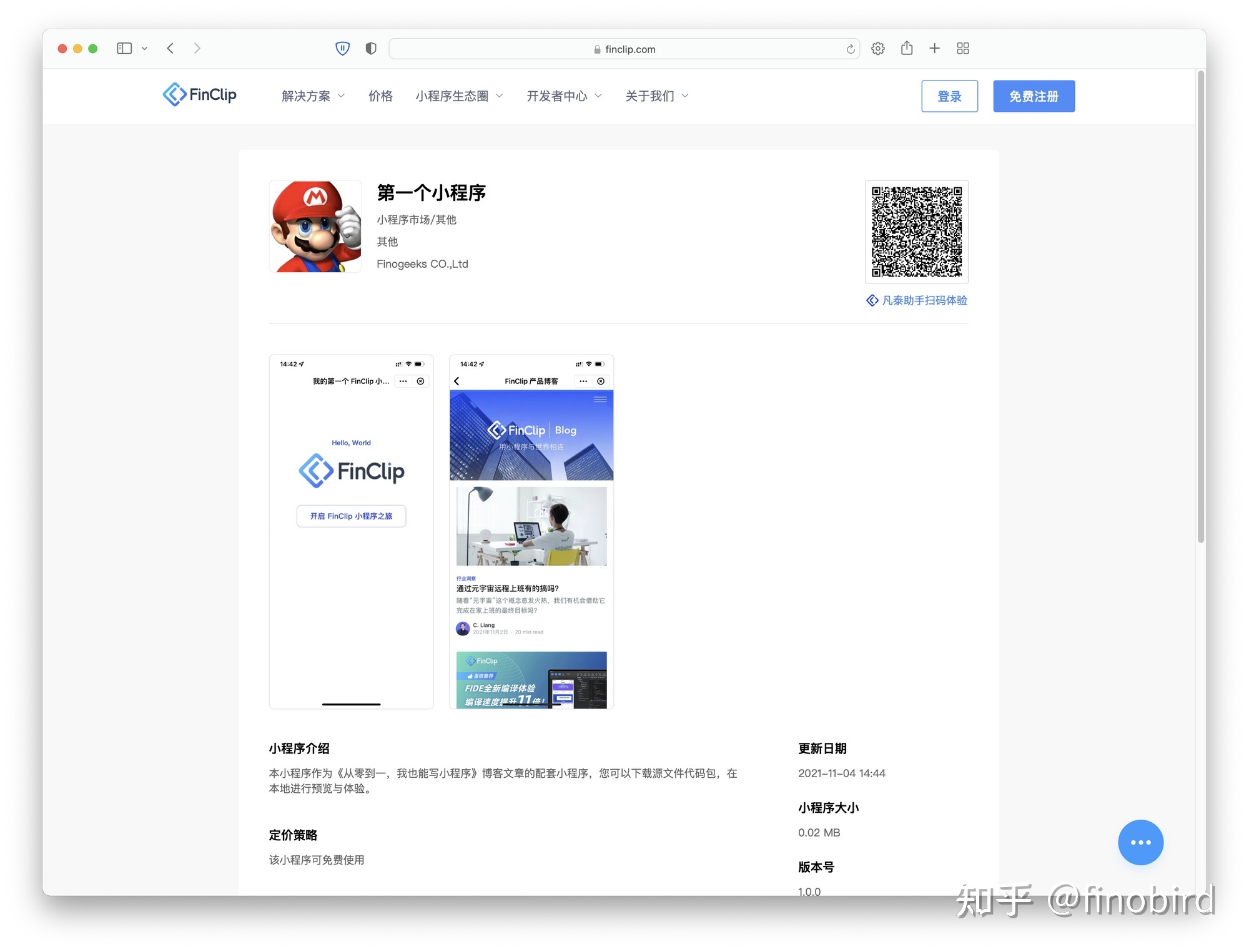Click the lock icon in address bar
The image size is (1249, 952).
[598, 49]
